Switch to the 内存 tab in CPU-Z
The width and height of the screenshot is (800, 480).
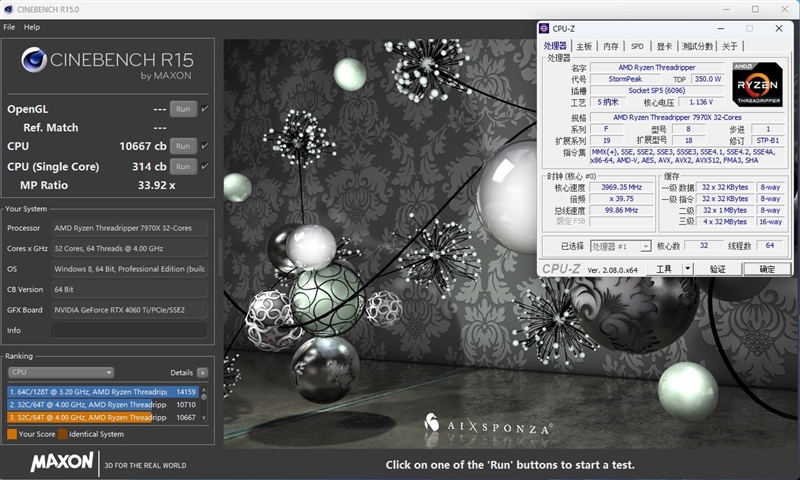click(610, 46)
